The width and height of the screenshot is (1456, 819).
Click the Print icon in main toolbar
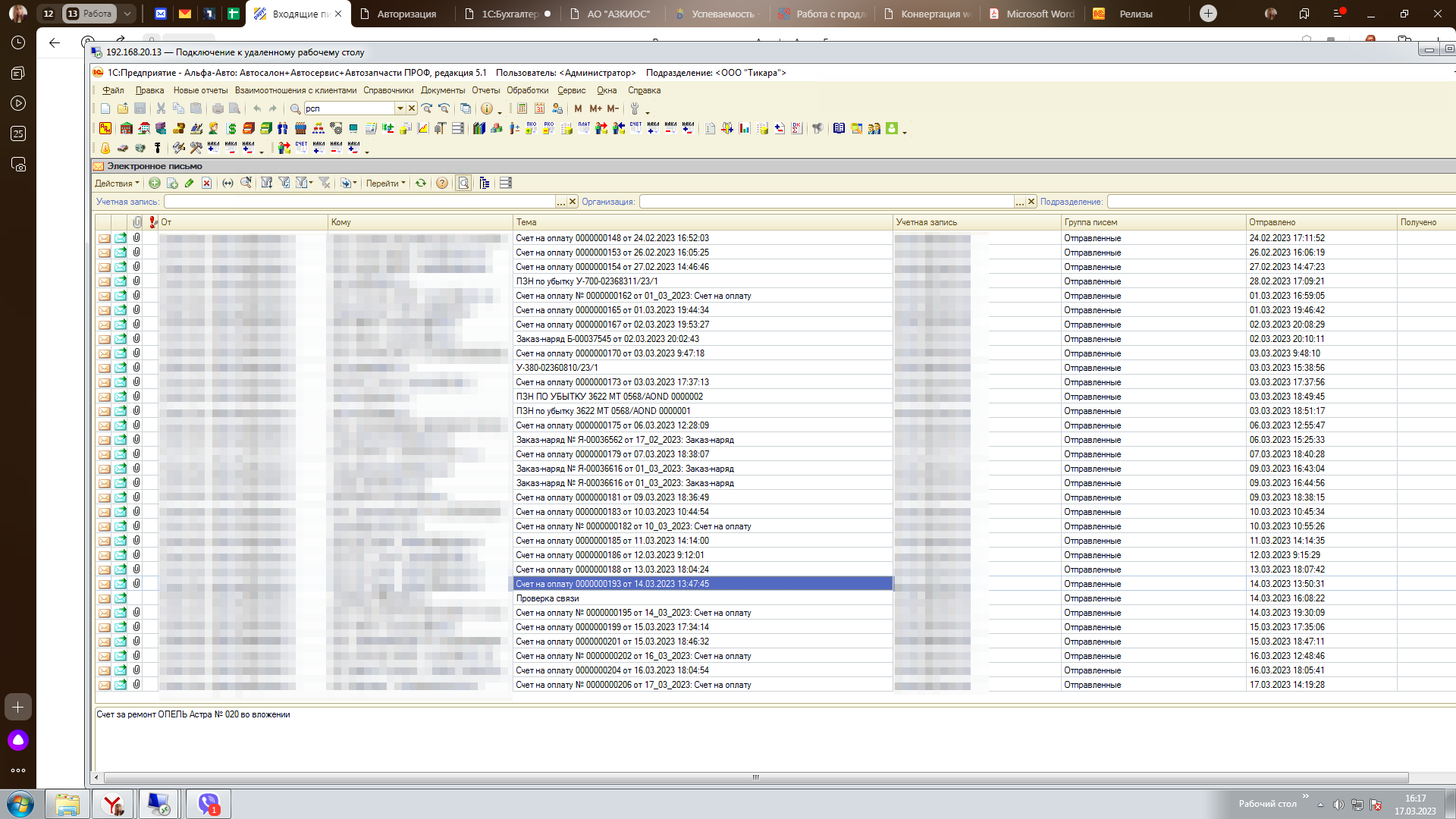(218, 108)
